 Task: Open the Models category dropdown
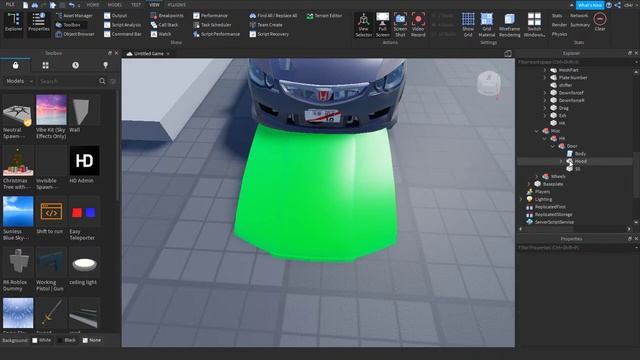pos(19,81)
